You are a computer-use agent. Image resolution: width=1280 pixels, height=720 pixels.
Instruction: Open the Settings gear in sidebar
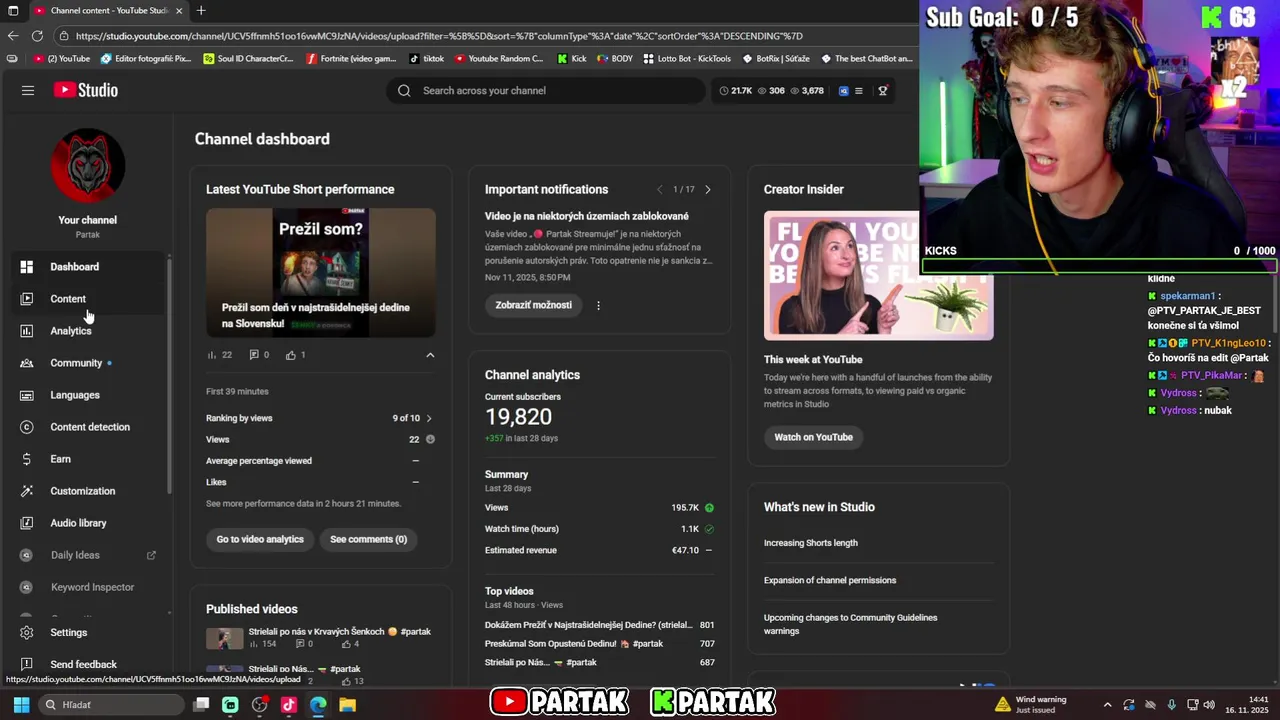[x=27, y=632]
